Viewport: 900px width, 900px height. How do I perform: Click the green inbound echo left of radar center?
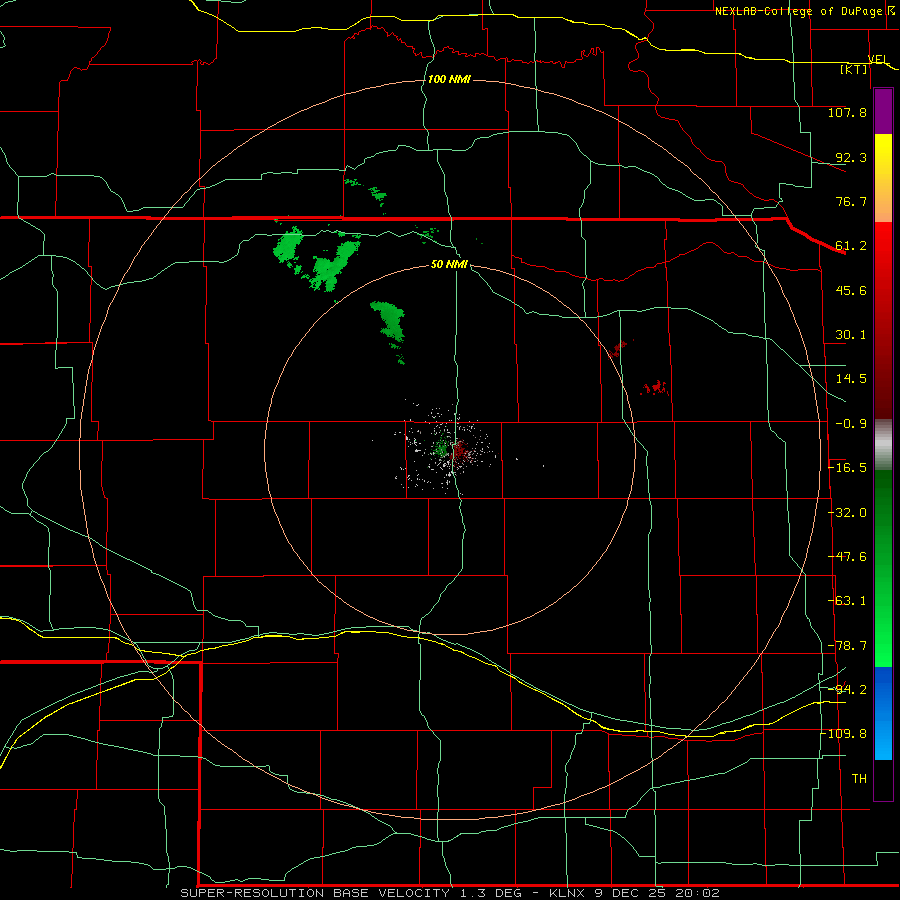pos(441,447)
